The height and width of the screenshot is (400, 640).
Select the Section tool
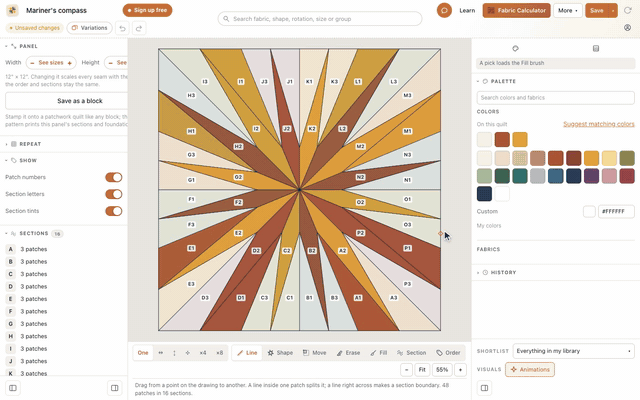click(411, 353)
